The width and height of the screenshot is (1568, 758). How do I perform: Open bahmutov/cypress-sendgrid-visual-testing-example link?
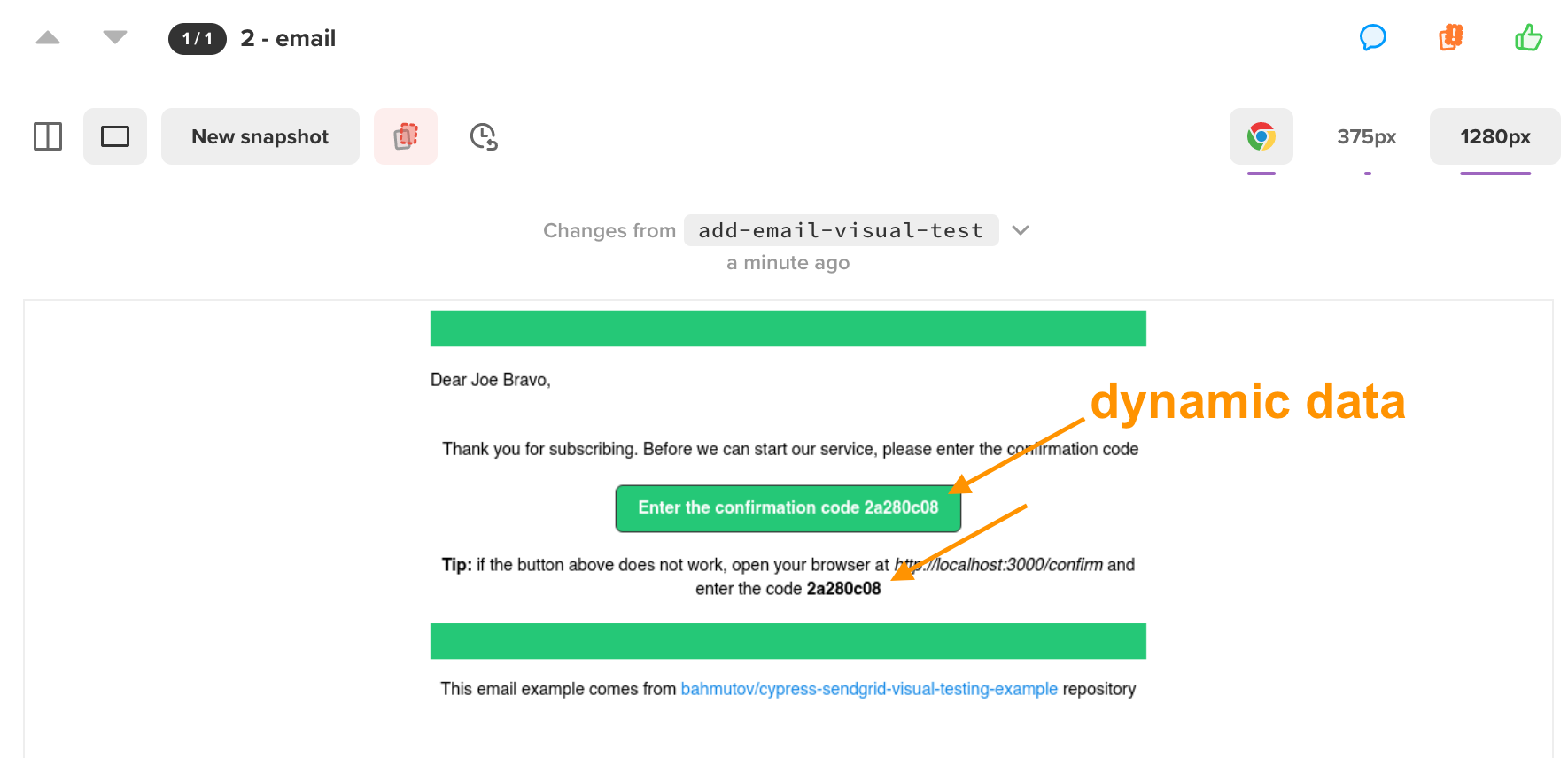[869, 689]
